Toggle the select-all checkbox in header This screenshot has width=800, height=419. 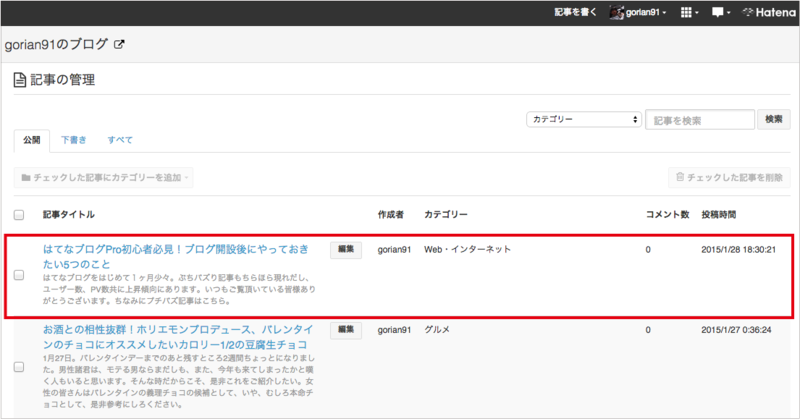point(19,215)
